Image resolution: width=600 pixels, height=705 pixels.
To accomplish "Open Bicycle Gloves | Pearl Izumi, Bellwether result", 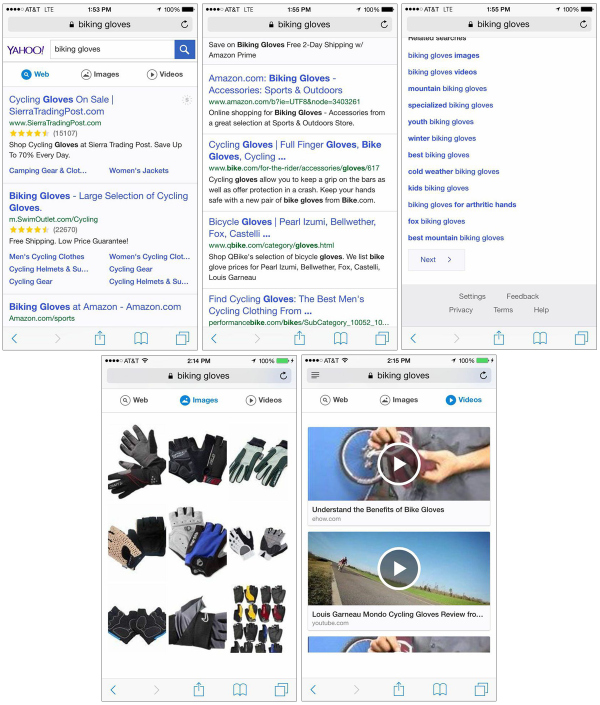I will coord(292,228).
